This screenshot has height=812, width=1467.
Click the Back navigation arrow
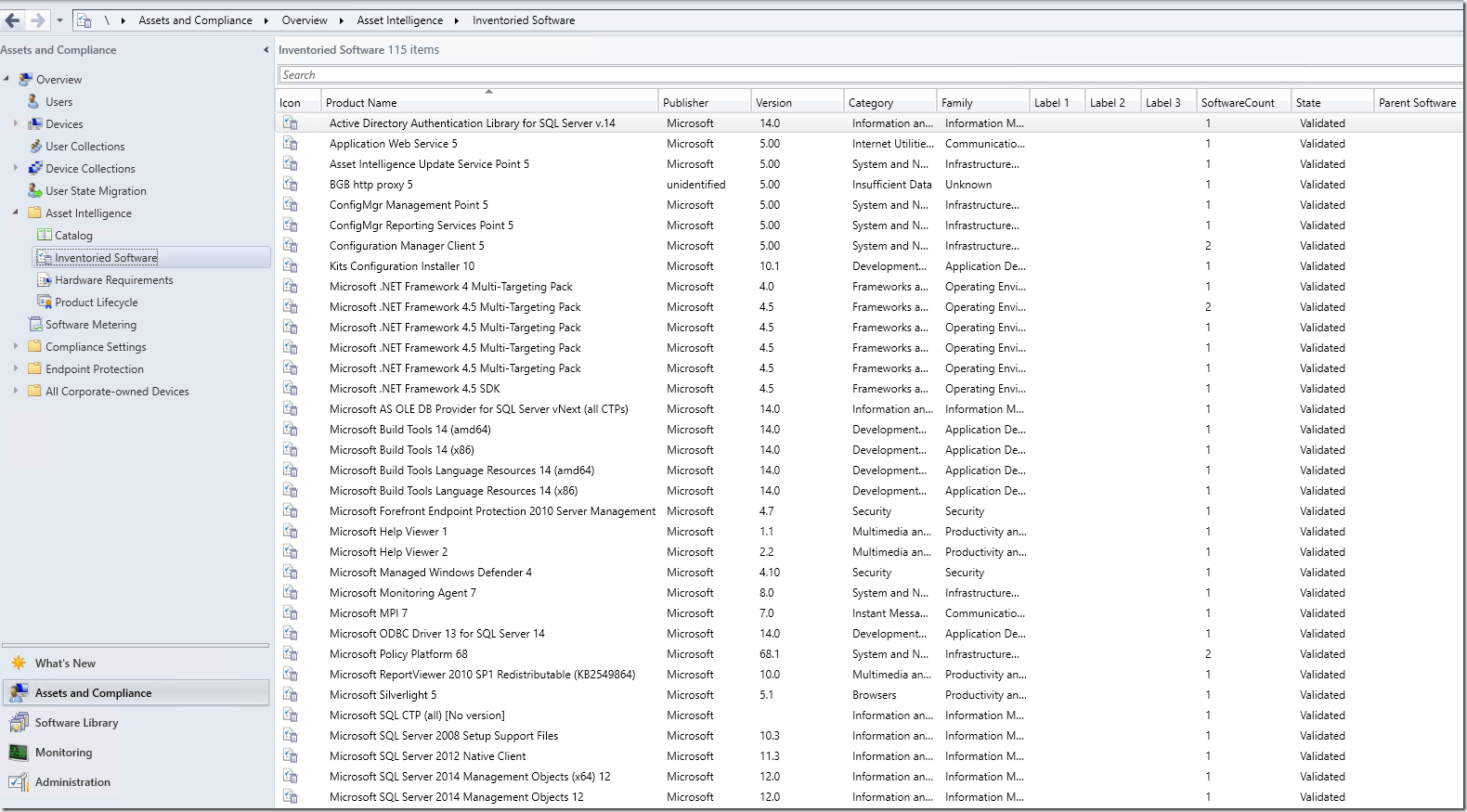pyautogui.click(x=13, y=19)
